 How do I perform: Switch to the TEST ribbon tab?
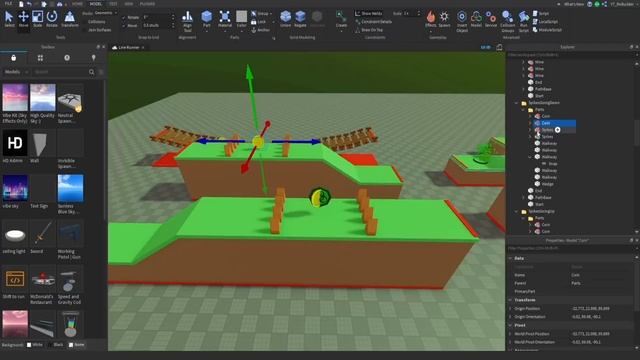113,4
